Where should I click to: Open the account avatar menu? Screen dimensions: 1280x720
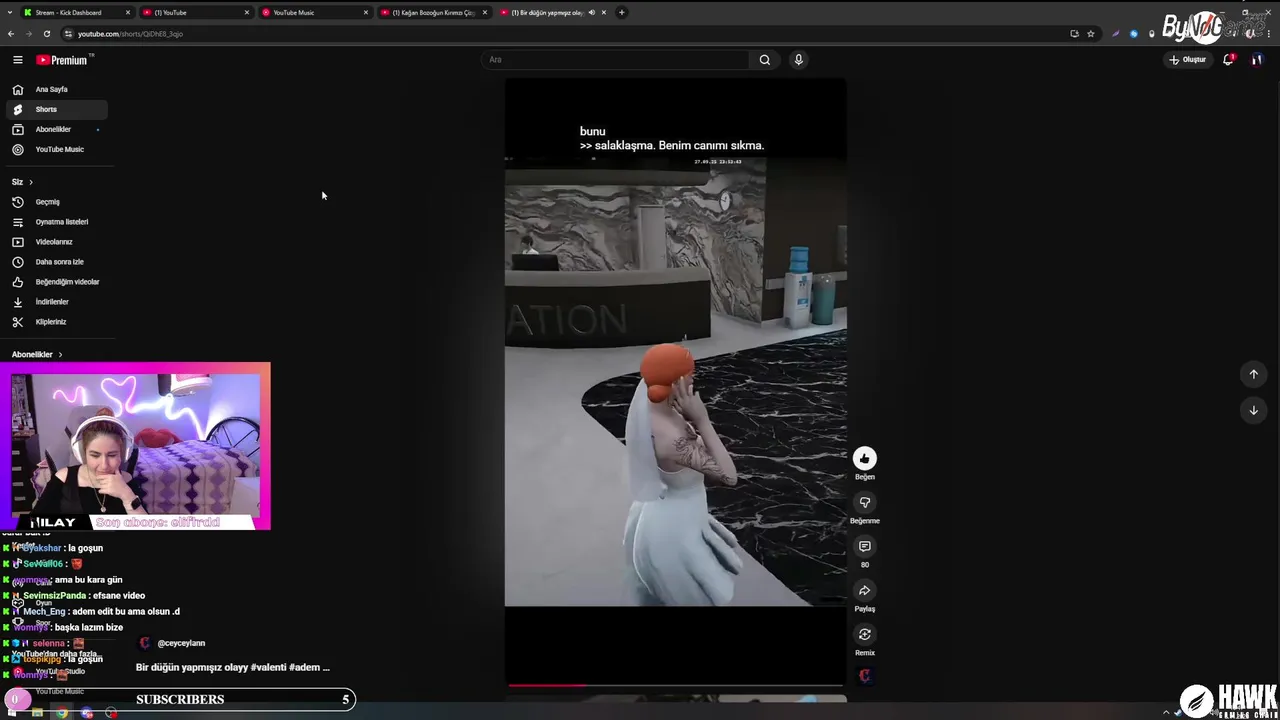[1257, 60]
